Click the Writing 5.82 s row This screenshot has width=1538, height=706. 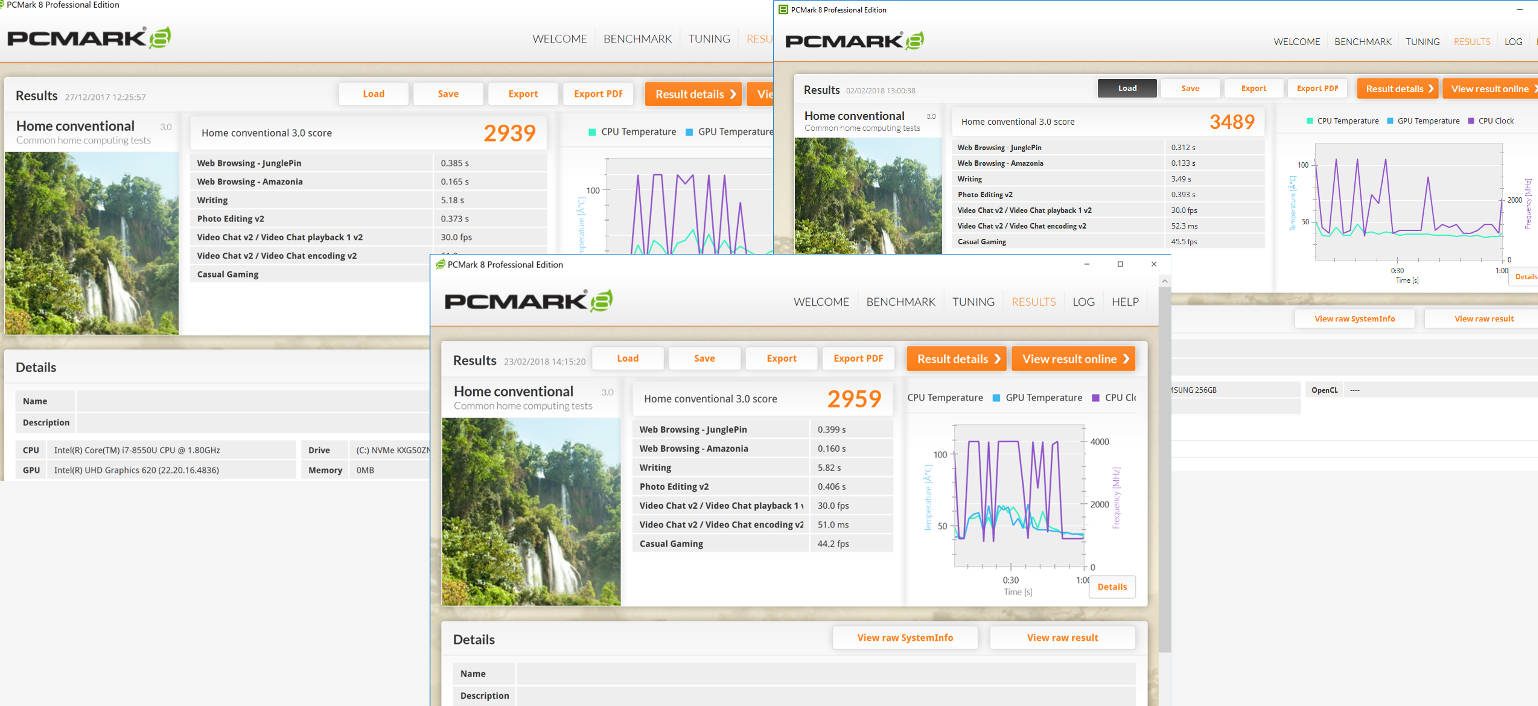(x=764, y=468)
